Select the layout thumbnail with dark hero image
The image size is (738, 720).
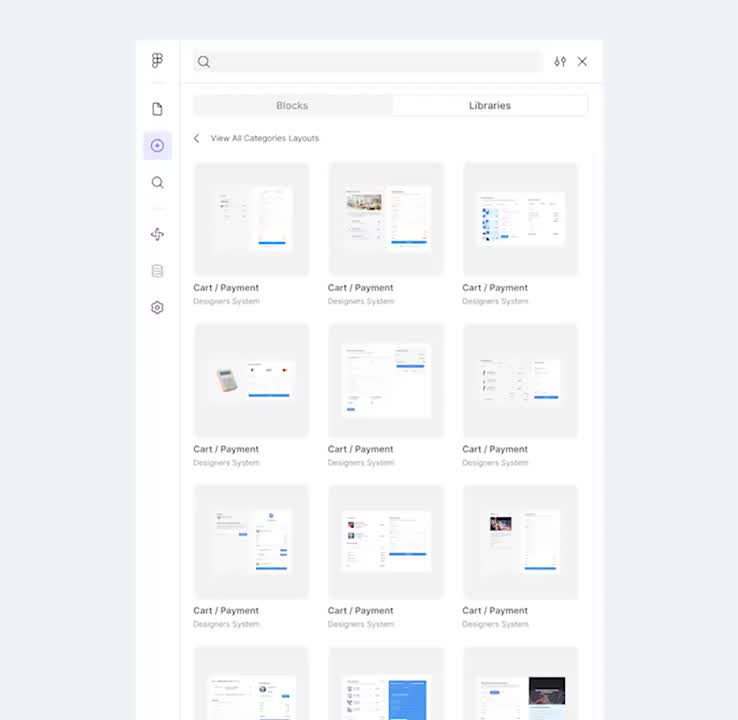pos(520,683)
